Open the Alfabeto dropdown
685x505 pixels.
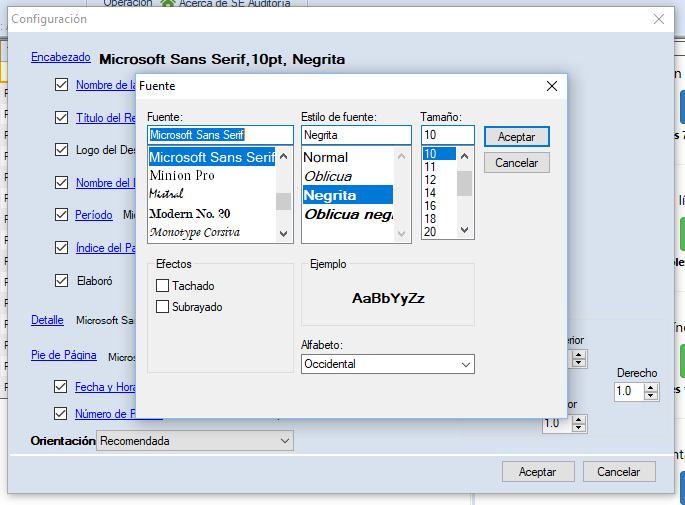pos(387,364)
